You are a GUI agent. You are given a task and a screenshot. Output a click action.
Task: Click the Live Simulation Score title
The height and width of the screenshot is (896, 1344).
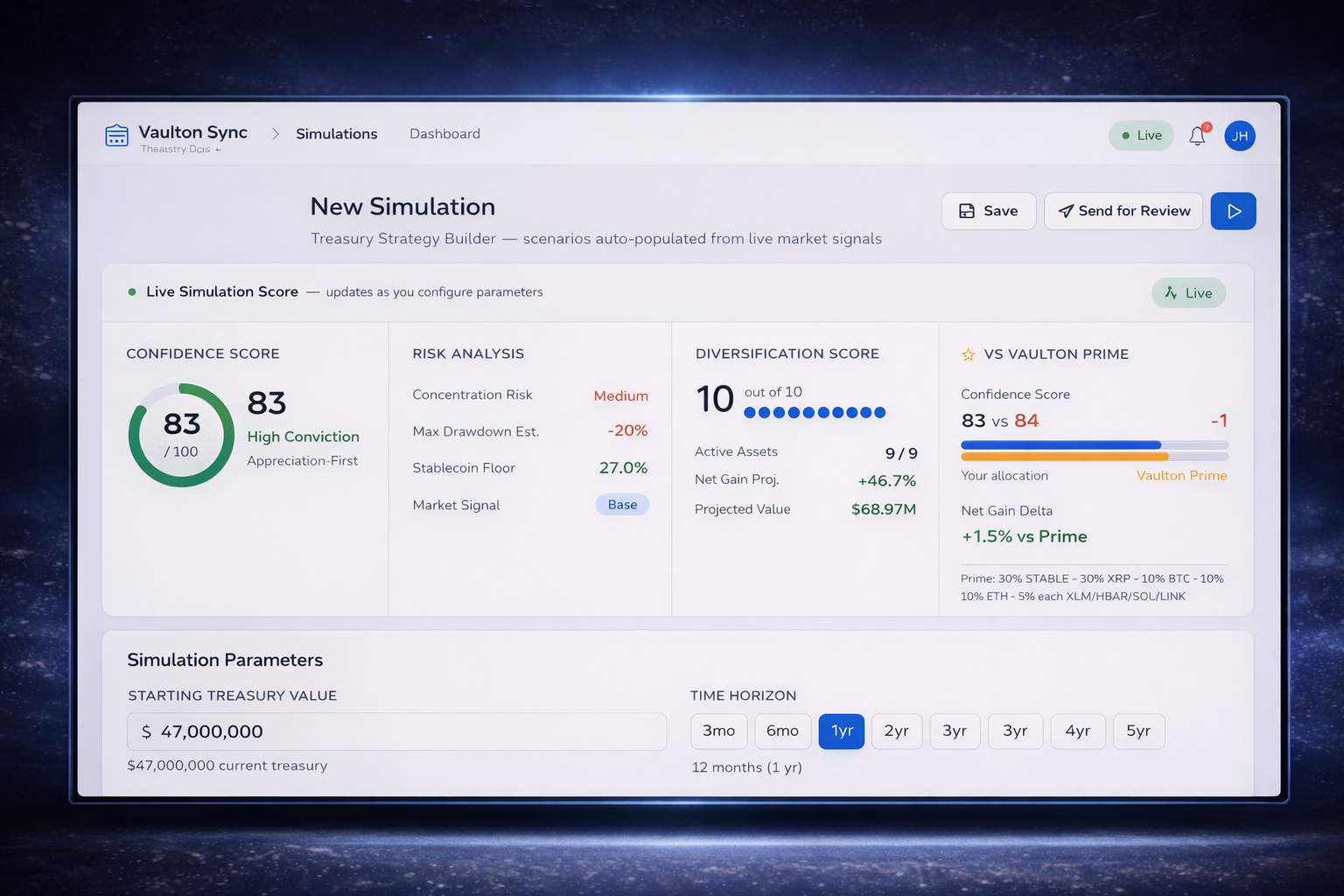(222, 291)
